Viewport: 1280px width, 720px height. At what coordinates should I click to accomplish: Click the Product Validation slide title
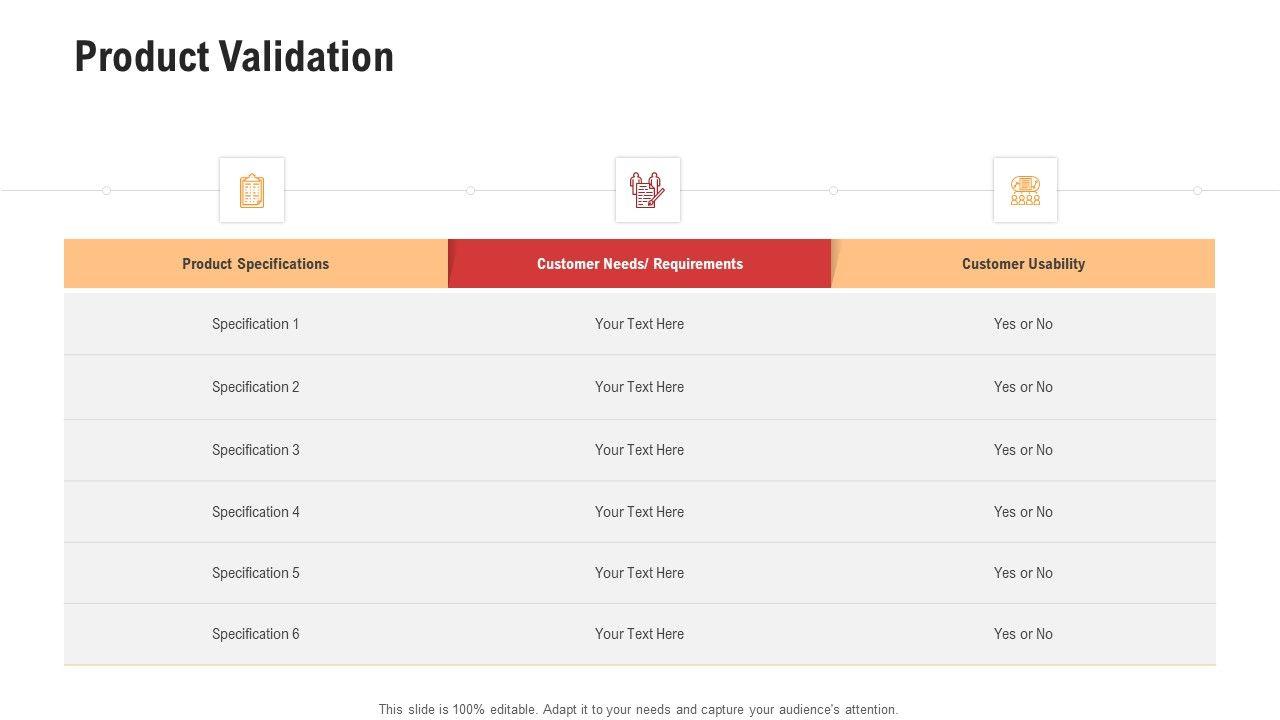tap(234, 57)
